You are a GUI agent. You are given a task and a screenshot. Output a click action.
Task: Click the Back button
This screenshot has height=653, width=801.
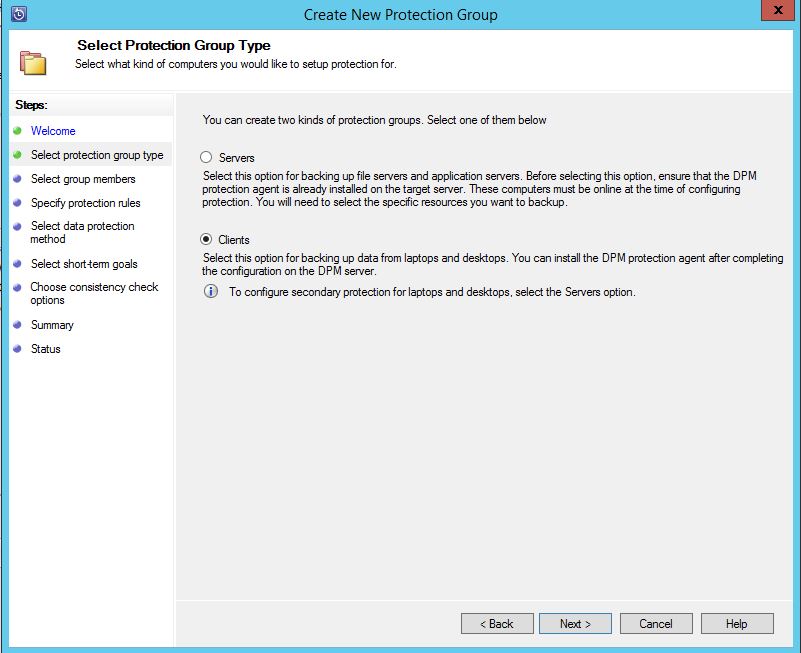click(x=497, y=623)
